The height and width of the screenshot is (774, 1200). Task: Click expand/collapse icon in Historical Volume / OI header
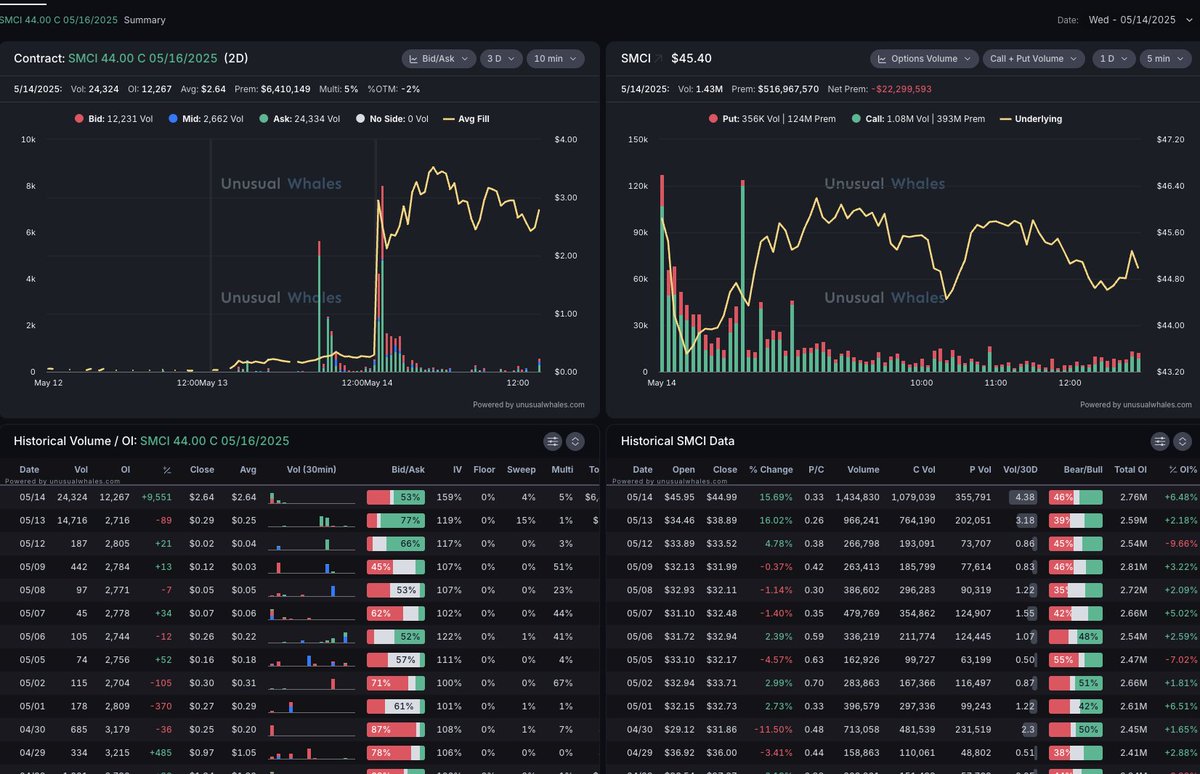click(x=575, y=441)
